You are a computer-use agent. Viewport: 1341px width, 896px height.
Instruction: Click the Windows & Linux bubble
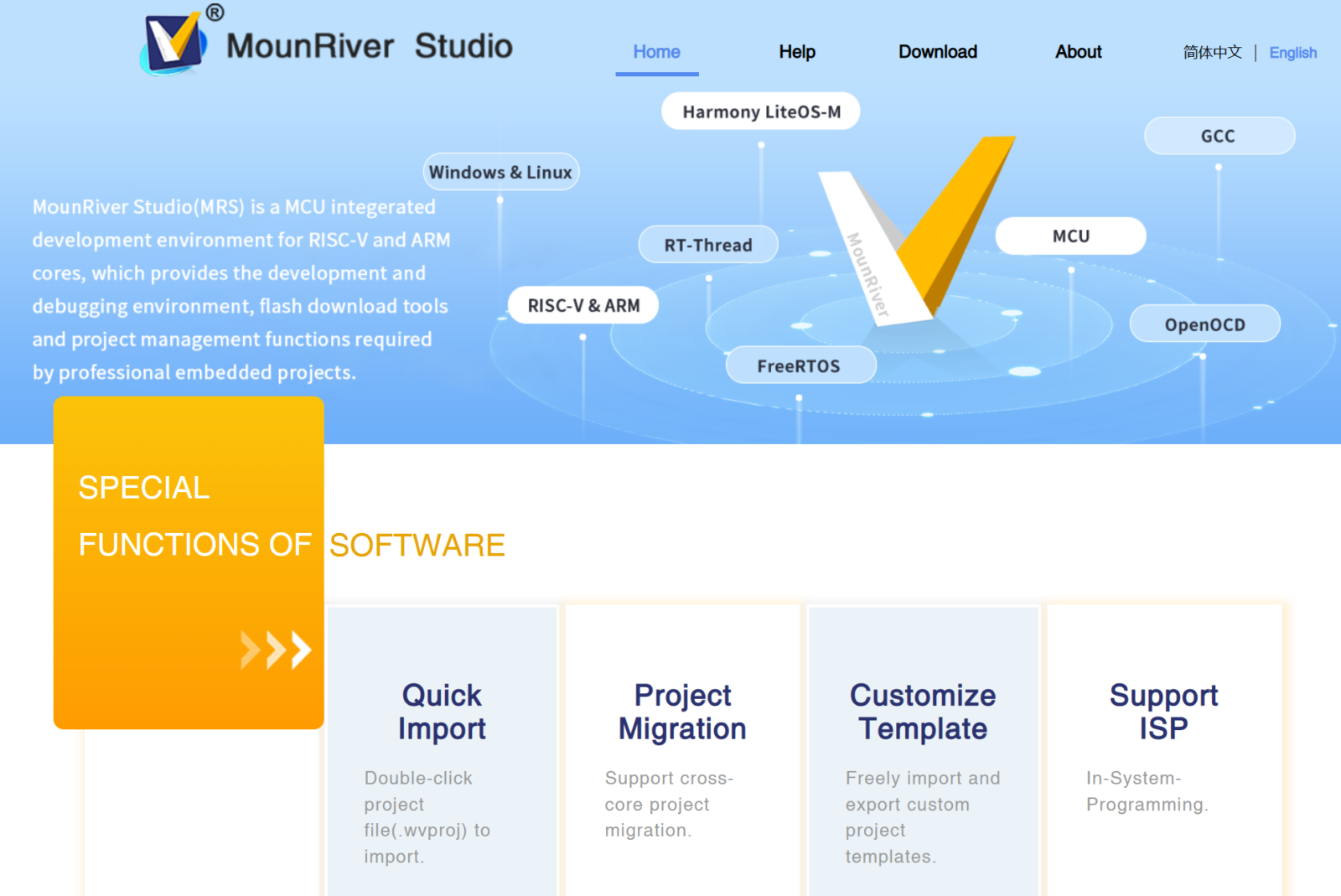click(x=500, y=171)
